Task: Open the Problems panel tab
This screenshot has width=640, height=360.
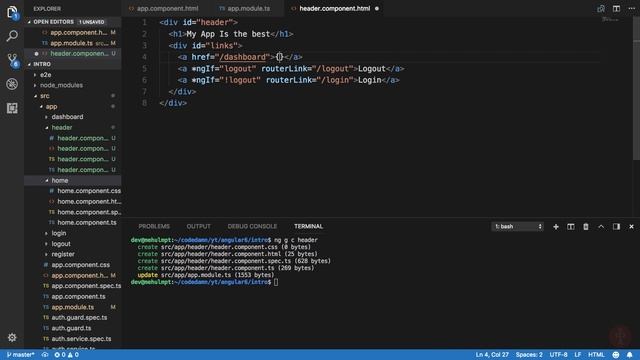Action: point(154,227)
